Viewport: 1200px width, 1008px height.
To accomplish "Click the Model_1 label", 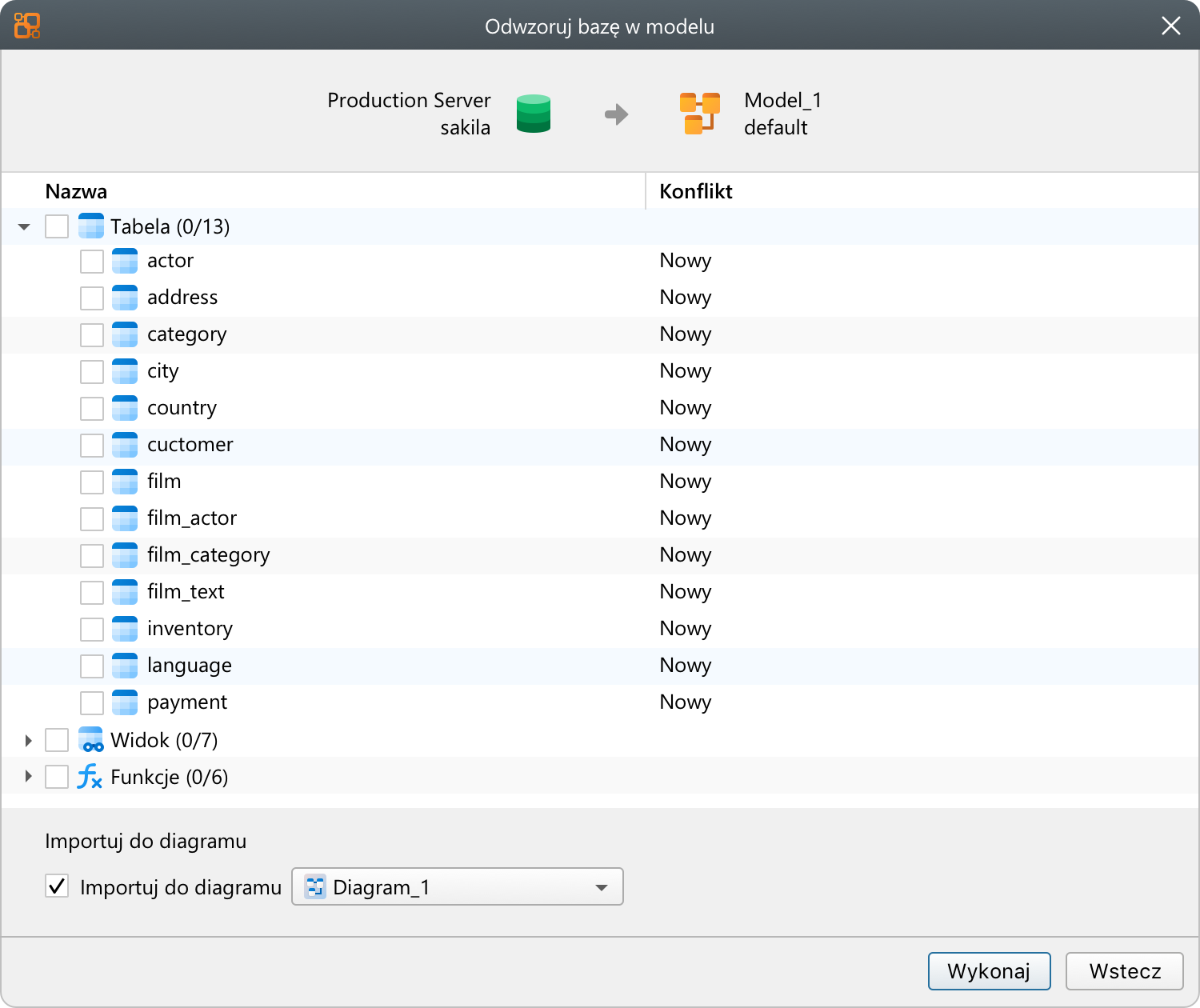I will [x=782, y=100].
